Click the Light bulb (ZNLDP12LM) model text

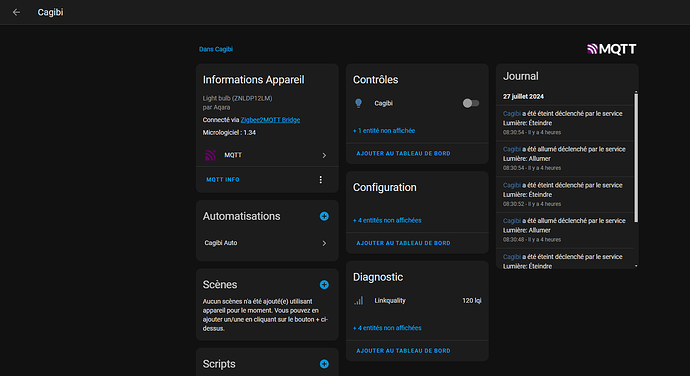pyautogui.click(x=237, y=98)
